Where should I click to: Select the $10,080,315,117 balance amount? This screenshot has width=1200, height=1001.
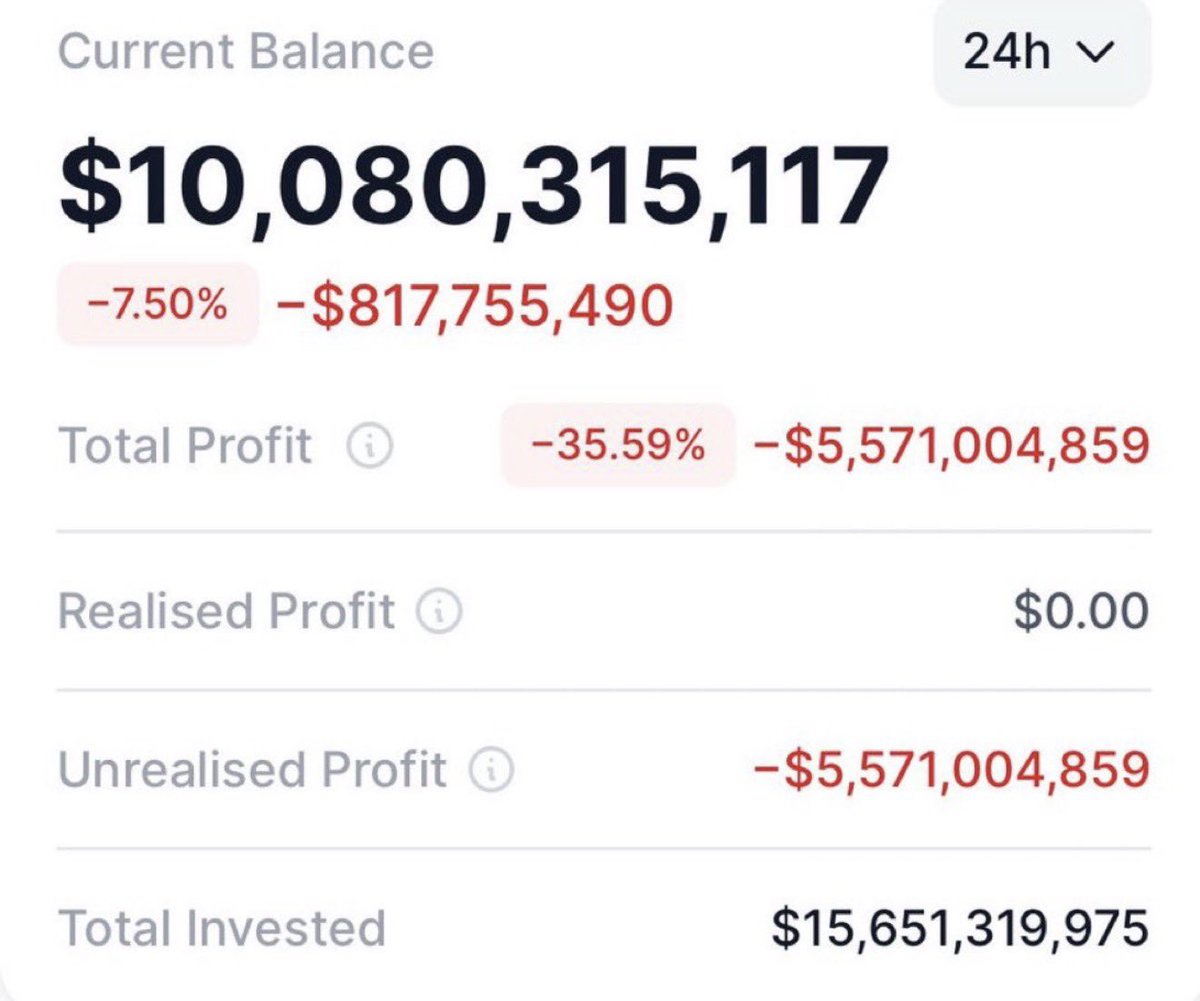(x=474, y=188)
